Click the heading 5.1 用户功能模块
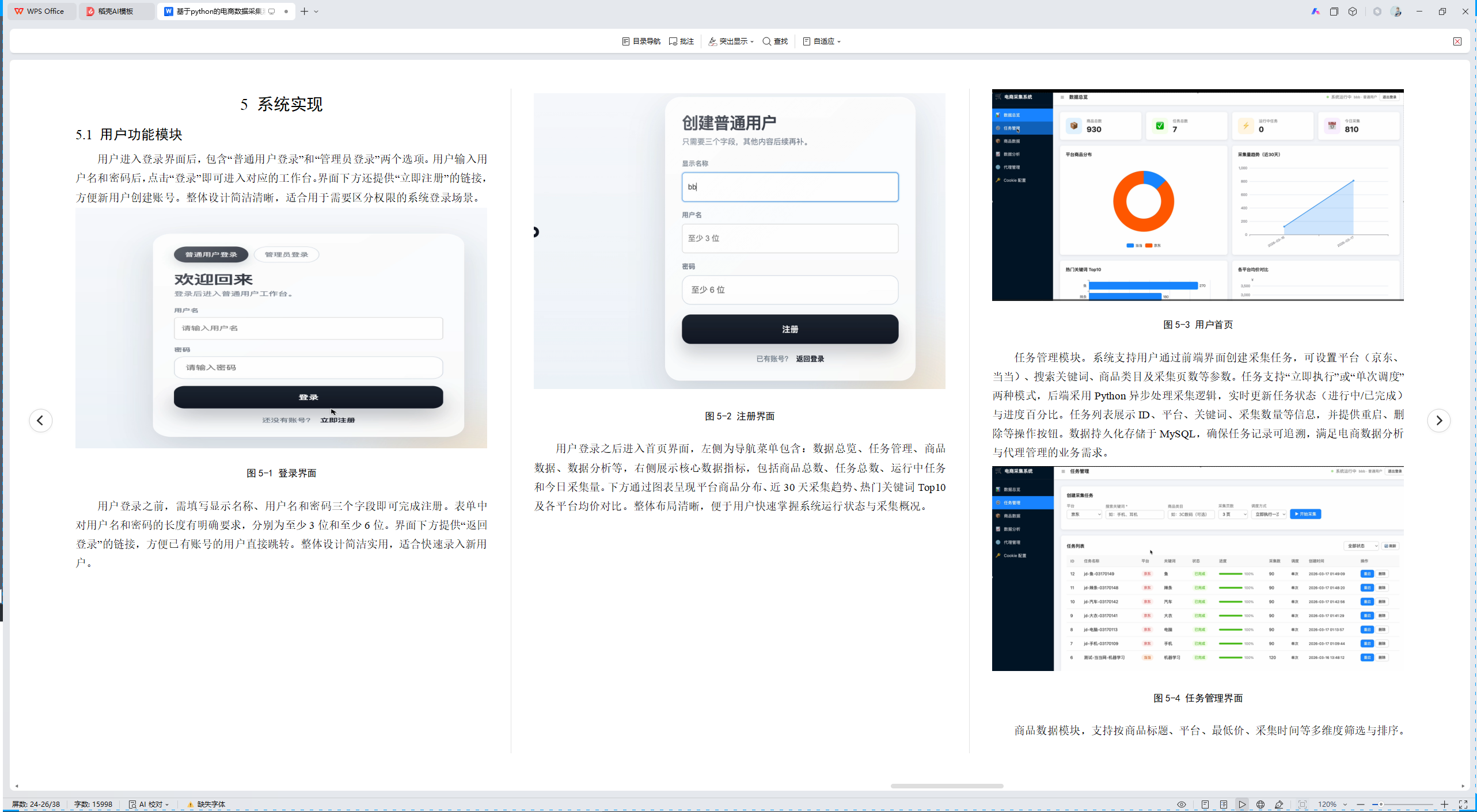Viewport: 1477px width, 812px height. pos(129,135)
